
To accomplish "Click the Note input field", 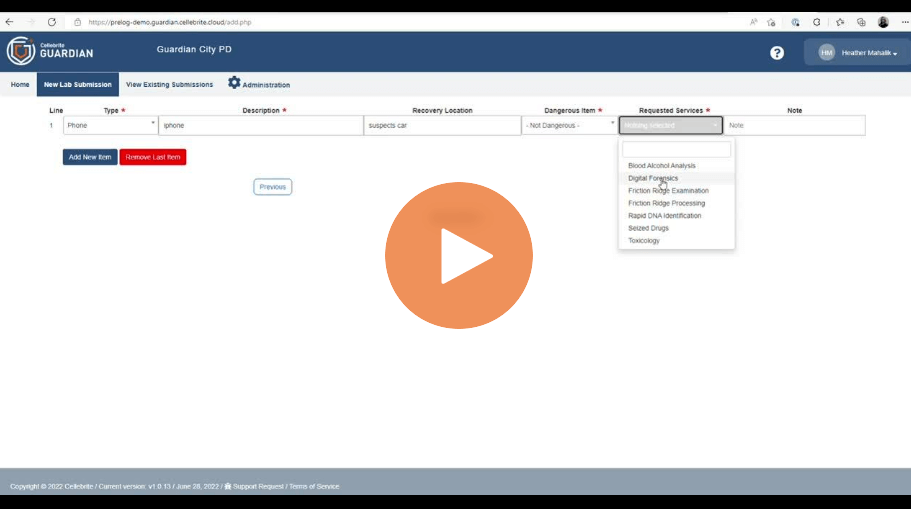I will [794, 126].
